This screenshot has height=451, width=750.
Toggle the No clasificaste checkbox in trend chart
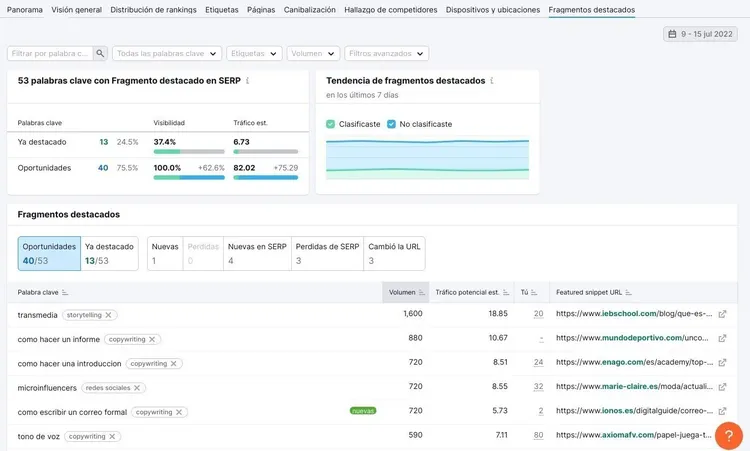[x=391, y=124]
